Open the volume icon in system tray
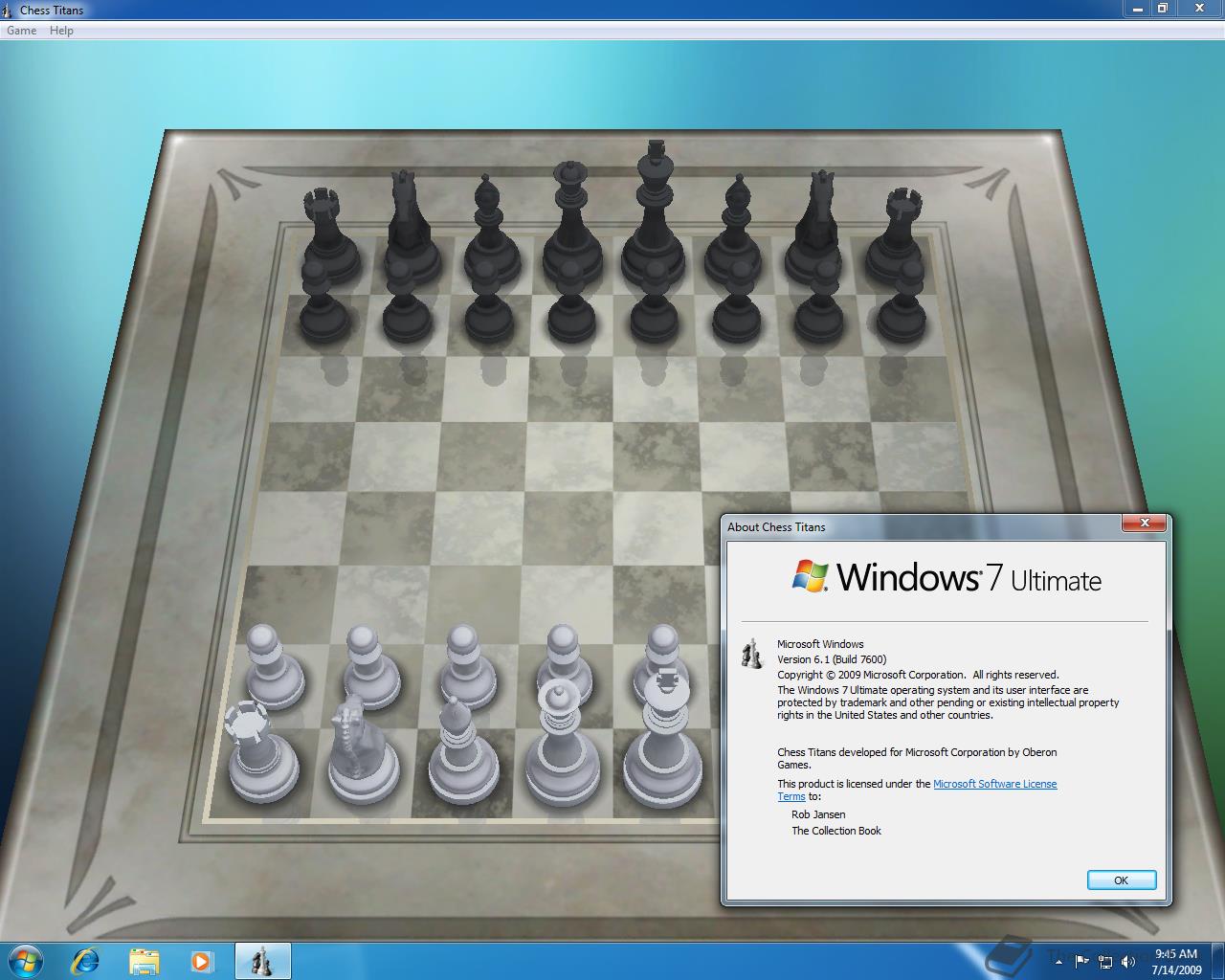Screen dimensions: 1225x980 pyautogui.click(x=1128, y=961)
